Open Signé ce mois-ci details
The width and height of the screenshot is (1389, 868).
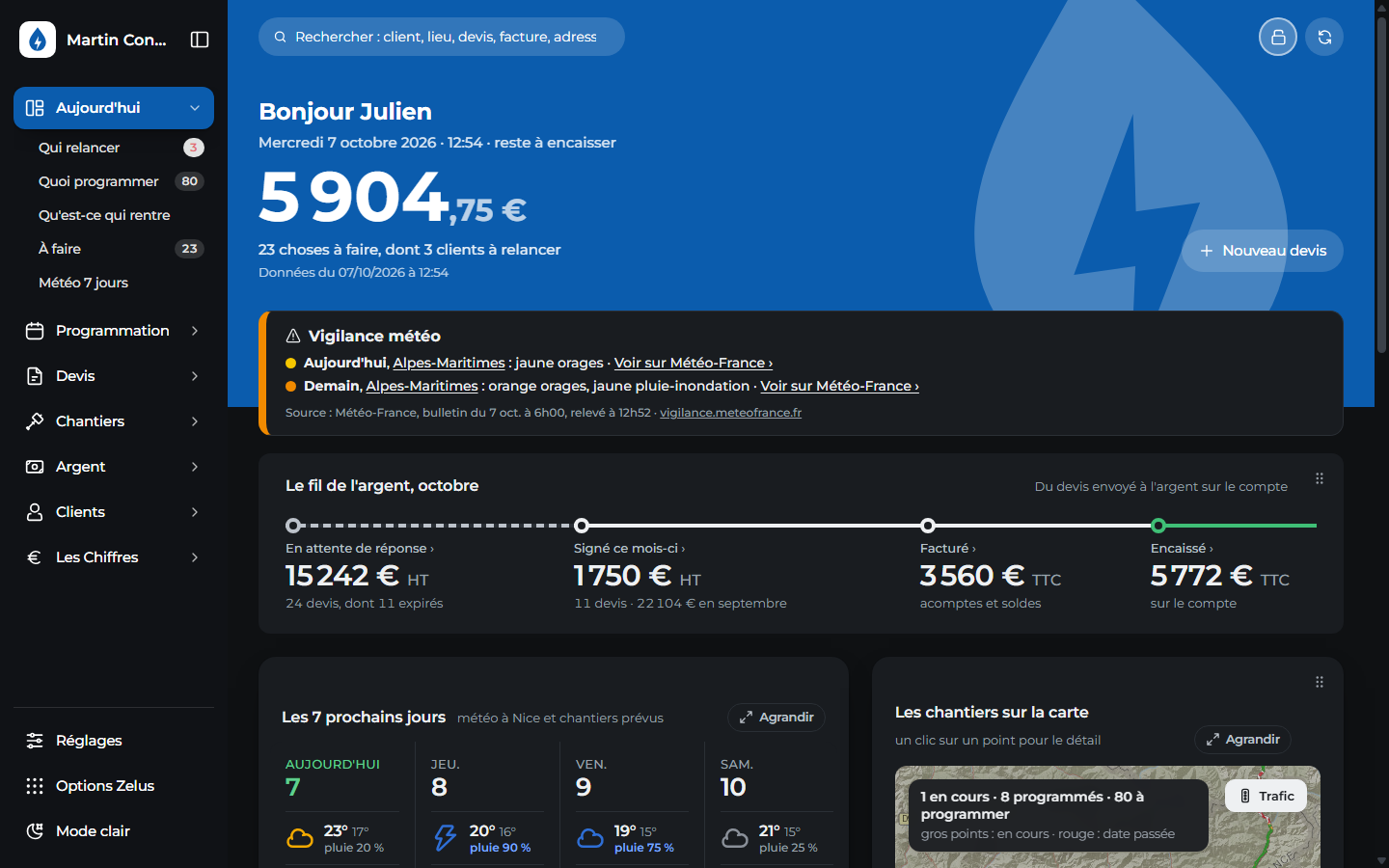(630, 549)
